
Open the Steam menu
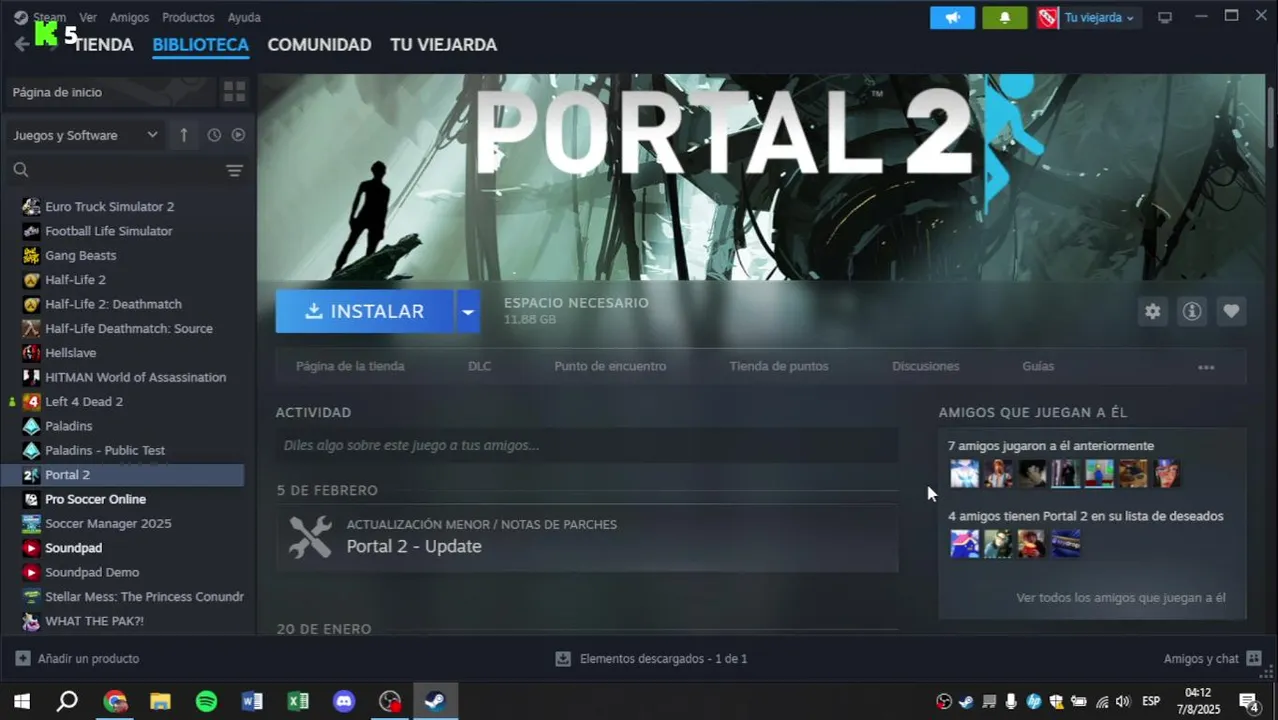click(x=49, y=17)
